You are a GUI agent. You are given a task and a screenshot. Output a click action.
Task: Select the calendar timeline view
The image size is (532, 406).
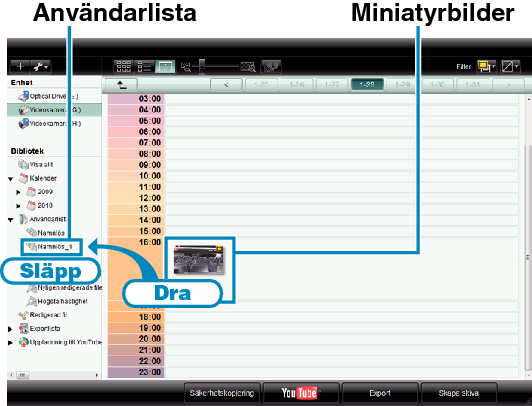coord(165,66)
